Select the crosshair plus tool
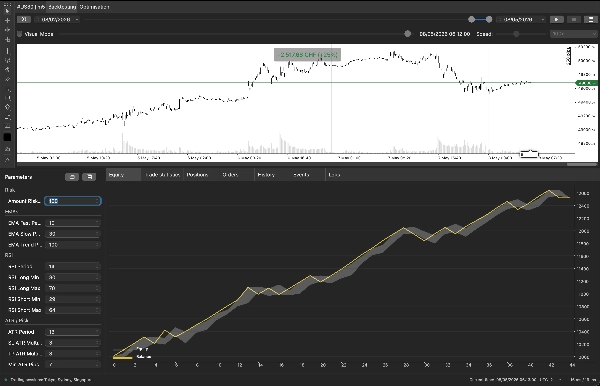Viewport: 600px width, 386px height. 7,20
